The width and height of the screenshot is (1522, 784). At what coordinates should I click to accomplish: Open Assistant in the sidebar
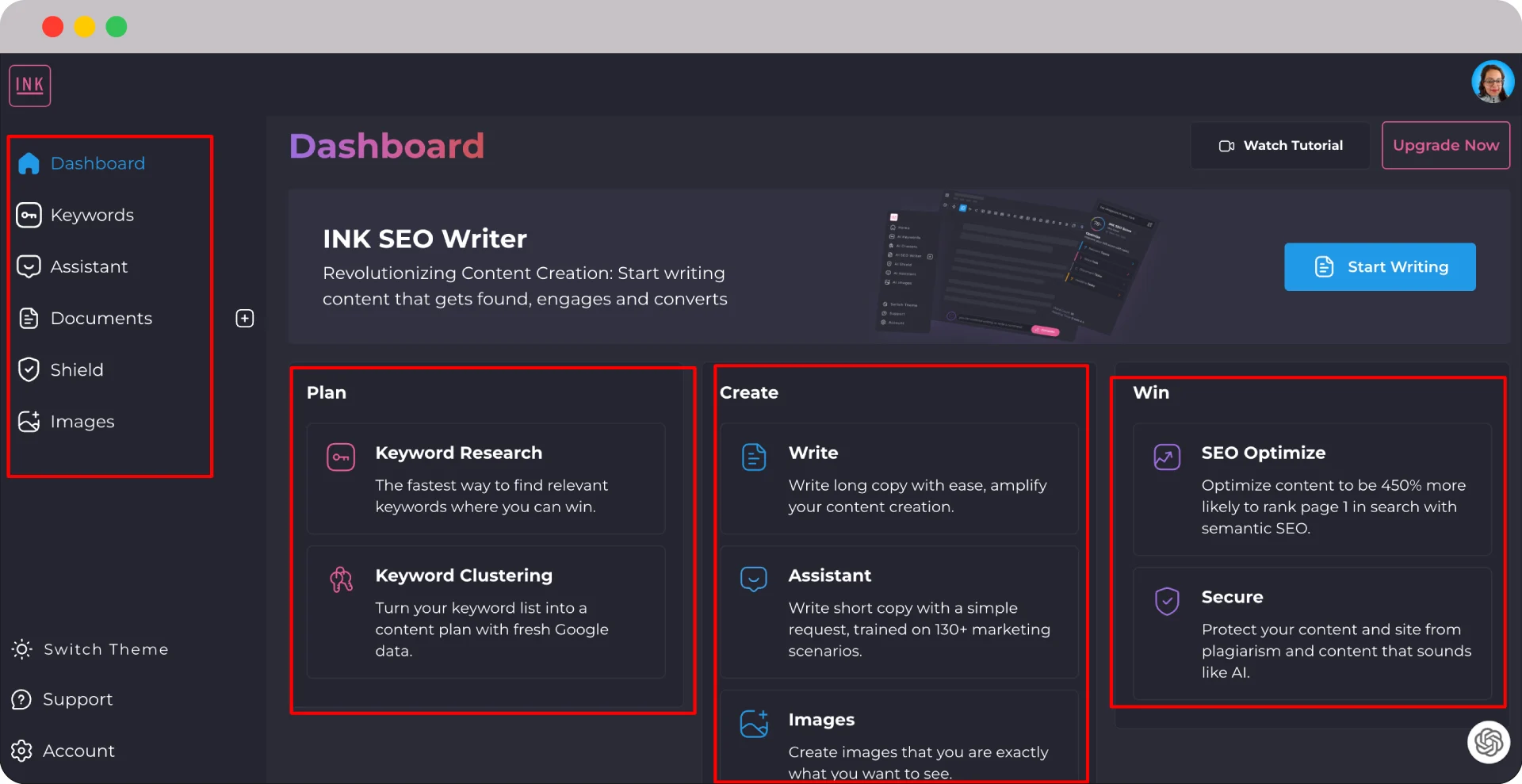click(x=89, y=266)
